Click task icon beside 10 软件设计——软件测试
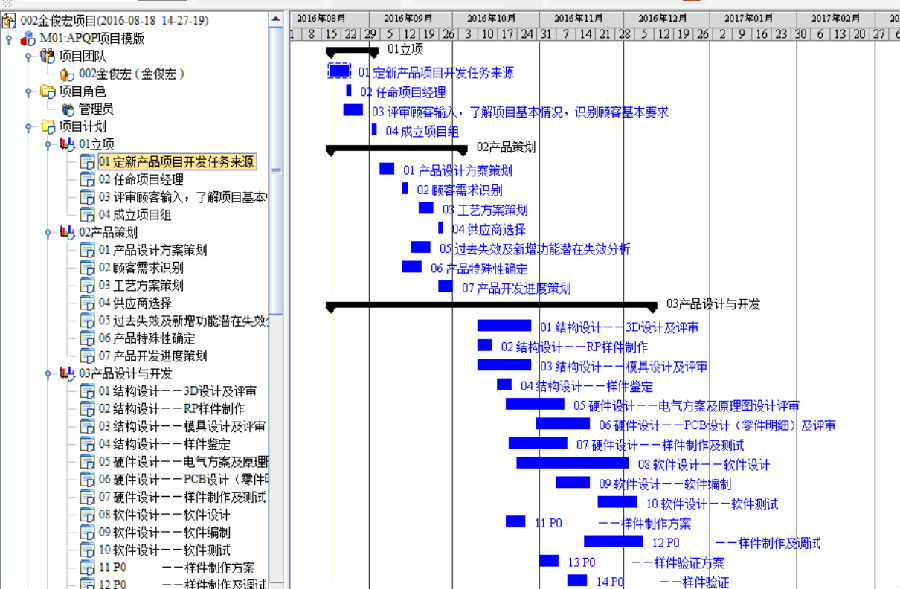Viewport: 900px width, 589px height. click(x=87, y=550)
